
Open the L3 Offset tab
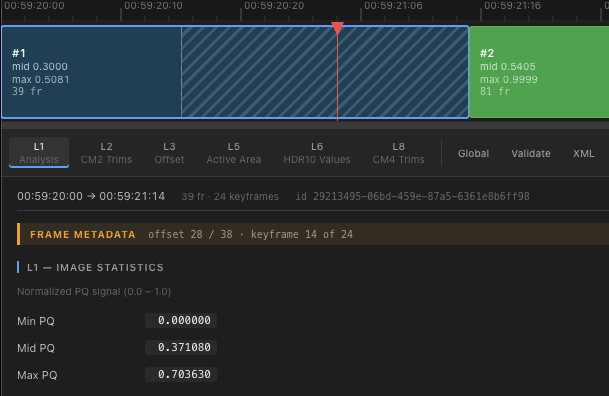pos(169,153)
